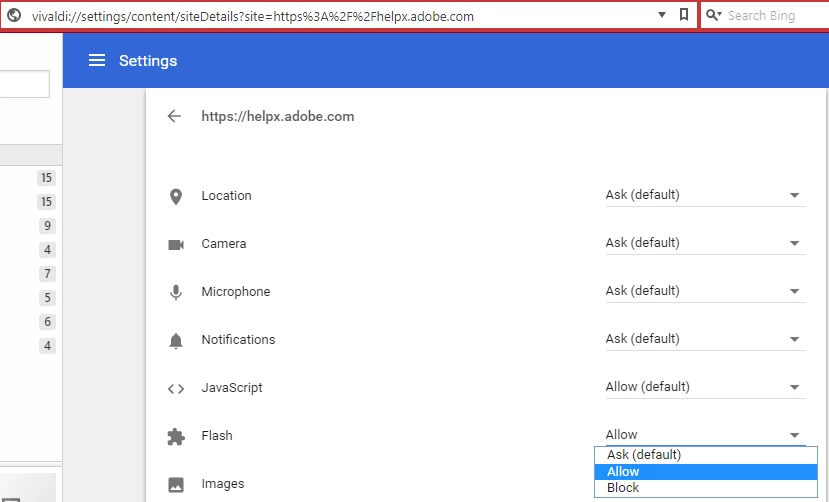Click the Notifications label
829x502 pixels.
pyautogui.click(x=238, y=339)
